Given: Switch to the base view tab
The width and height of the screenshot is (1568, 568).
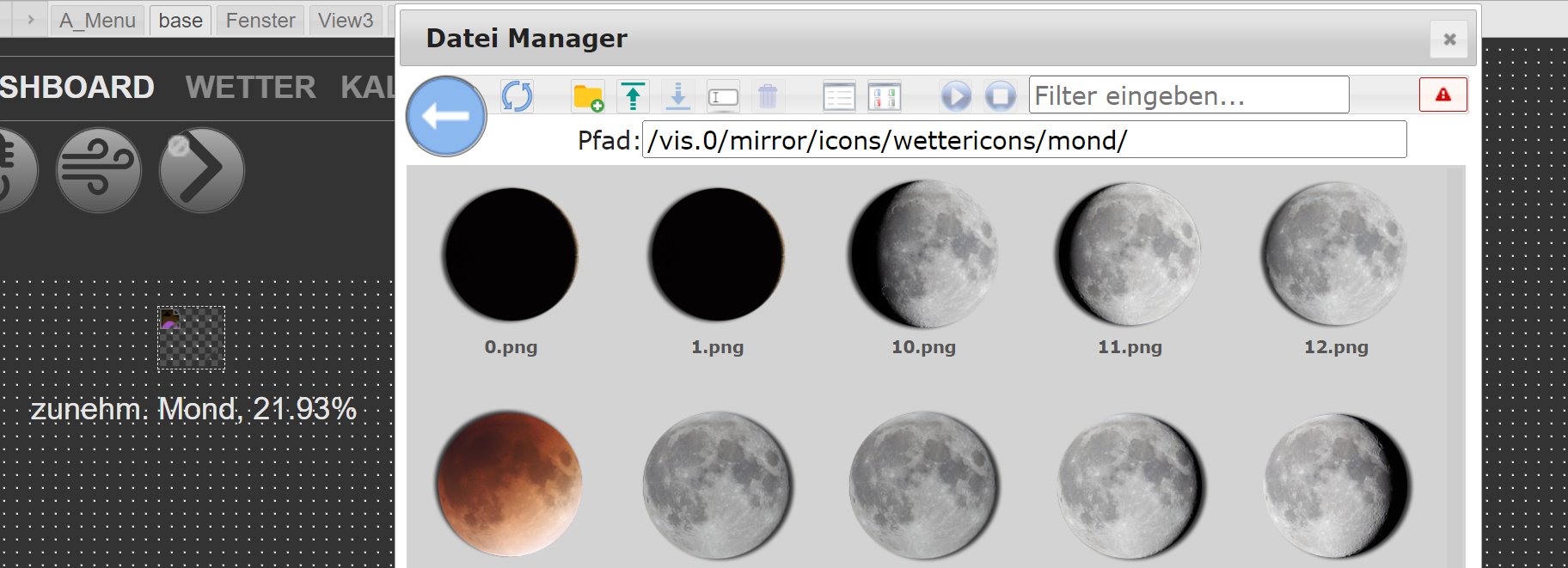Looking at the screenshot, I should click(181, 21).
